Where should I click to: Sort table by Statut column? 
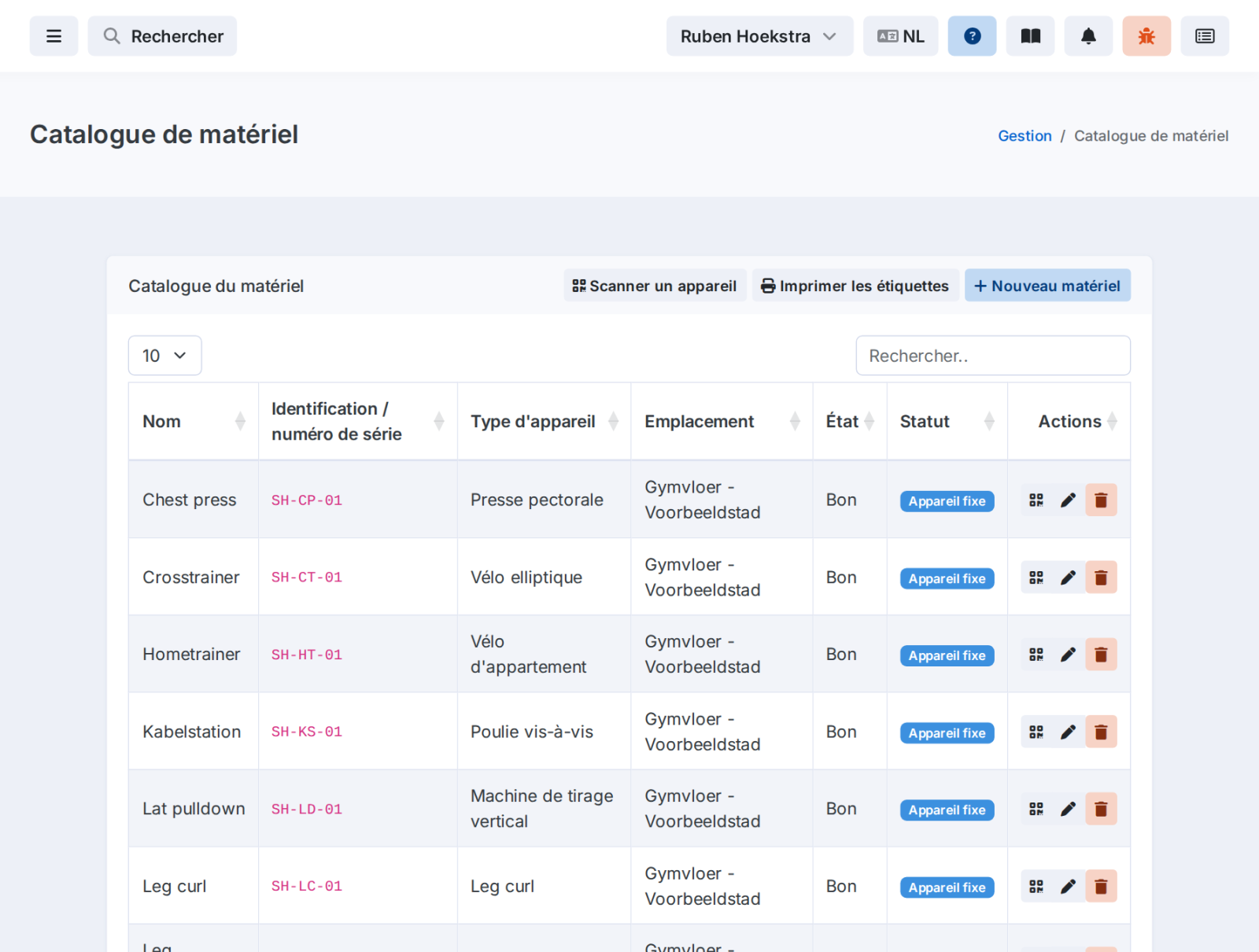[947, 422]
